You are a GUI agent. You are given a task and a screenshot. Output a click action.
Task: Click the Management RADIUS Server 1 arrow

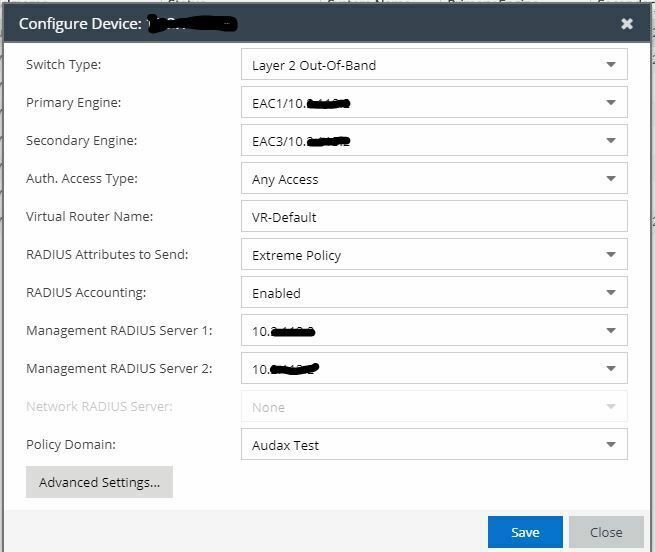pyautogui.click(x=610, y=331)
